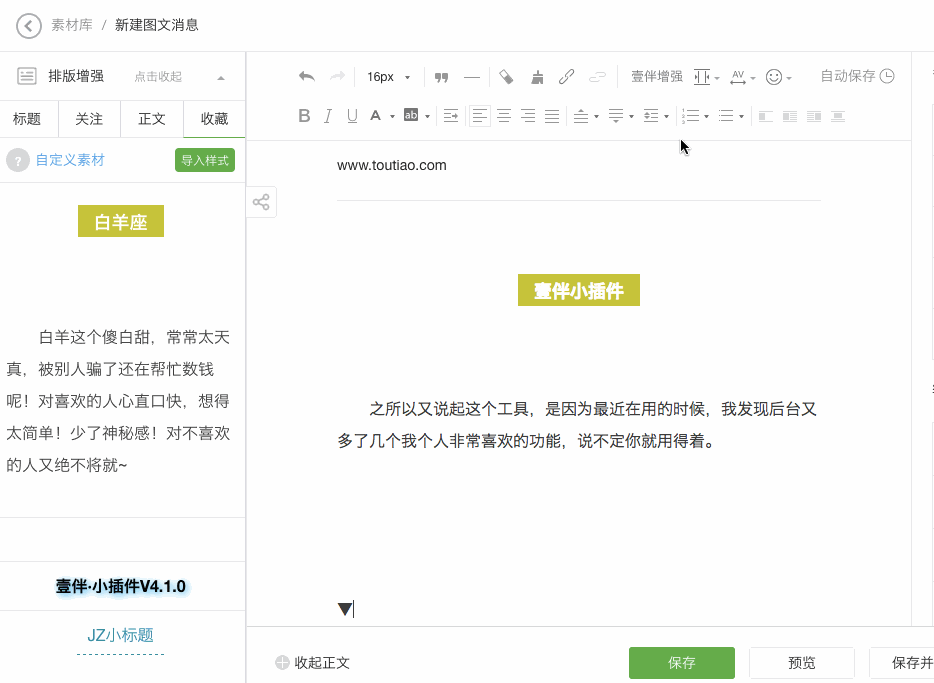This screenshot has height=683, width=934.
Task: Toggle italic text style
Action: (328, 116)
